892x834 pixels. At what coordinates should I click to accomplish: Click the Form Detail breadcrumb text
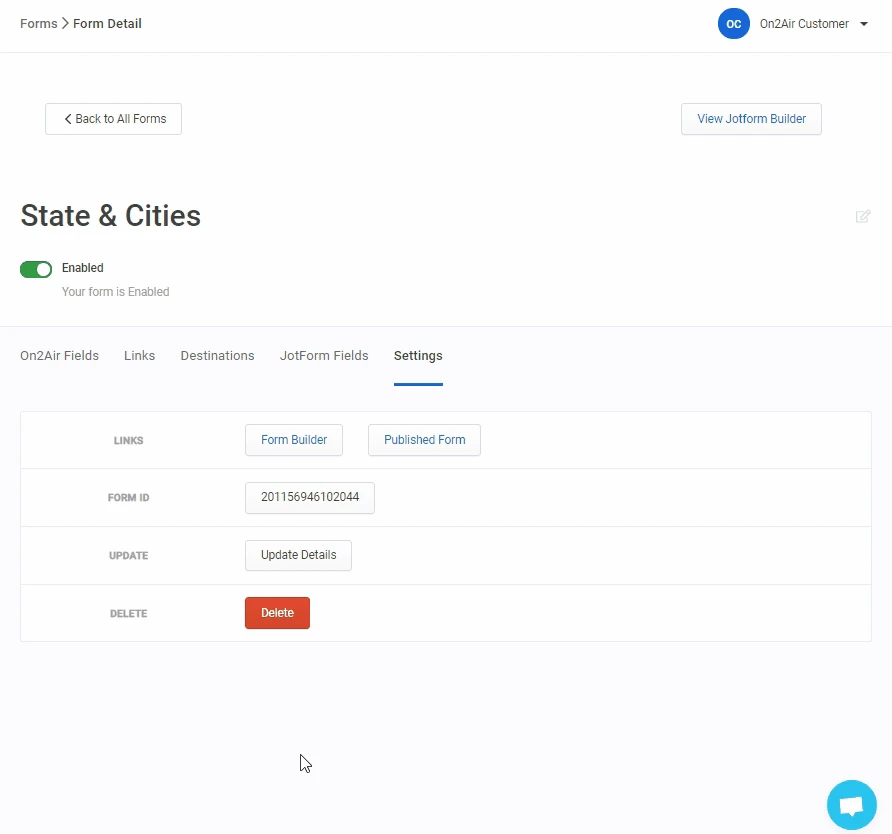click(x=107, y=24)
